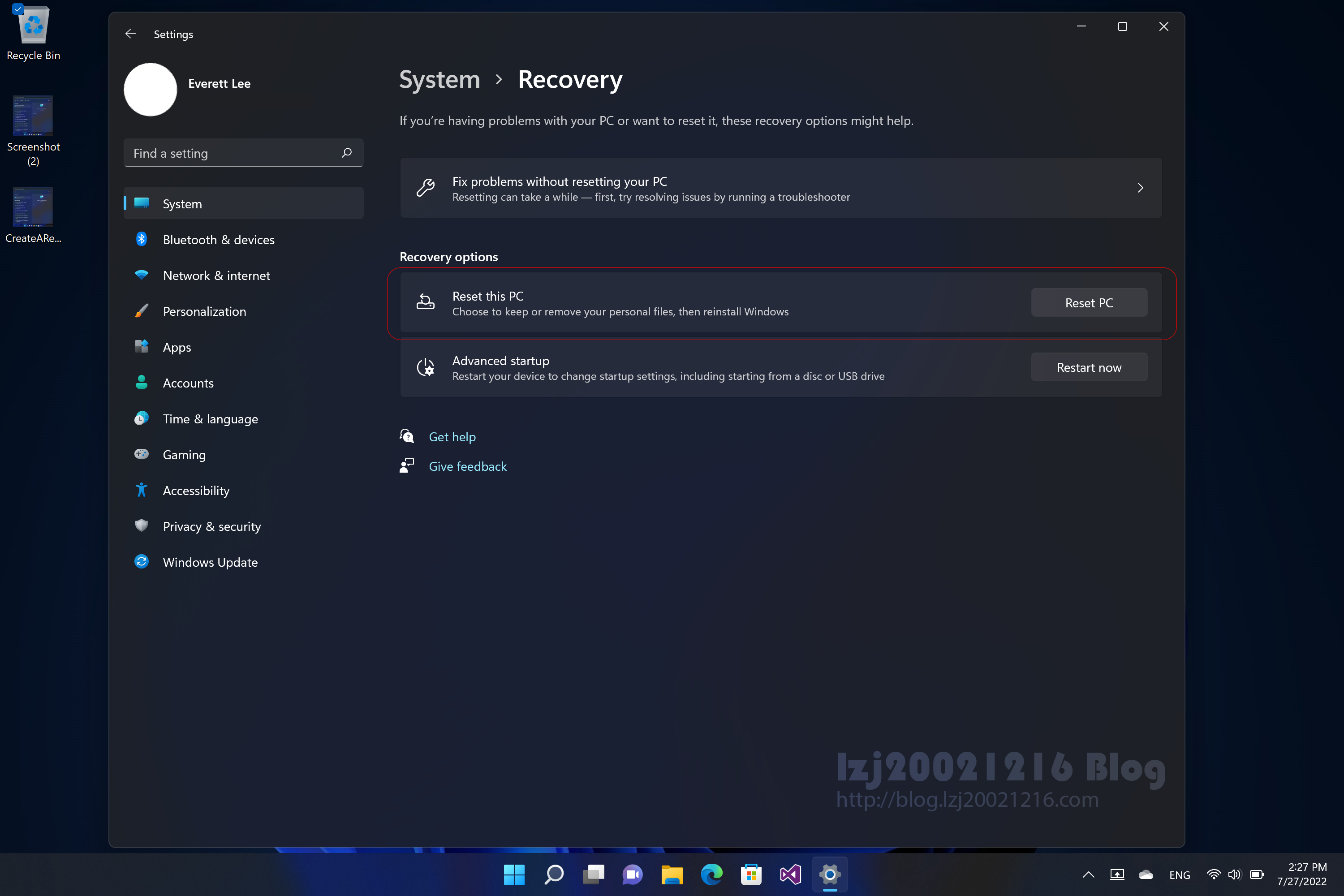Select Gaming in the sidebar menu
Image resolution: width=1344 pixels, height=896 pixels.
tap(184, 455)
